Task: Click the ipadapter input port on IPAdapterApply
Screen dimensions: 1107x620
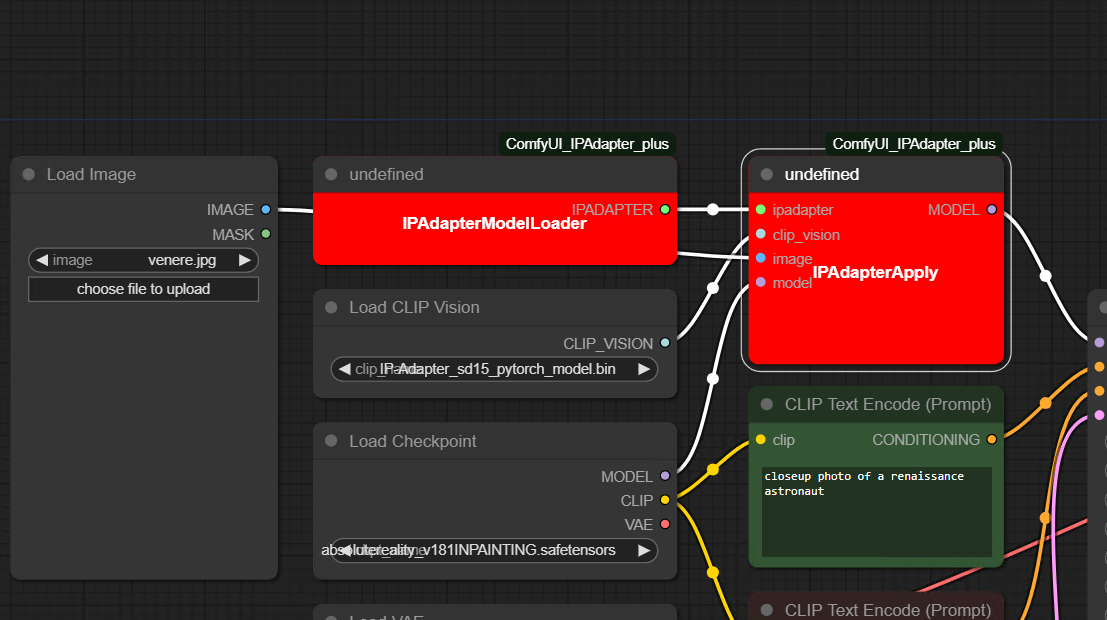Action: click(x=761, y=209)
